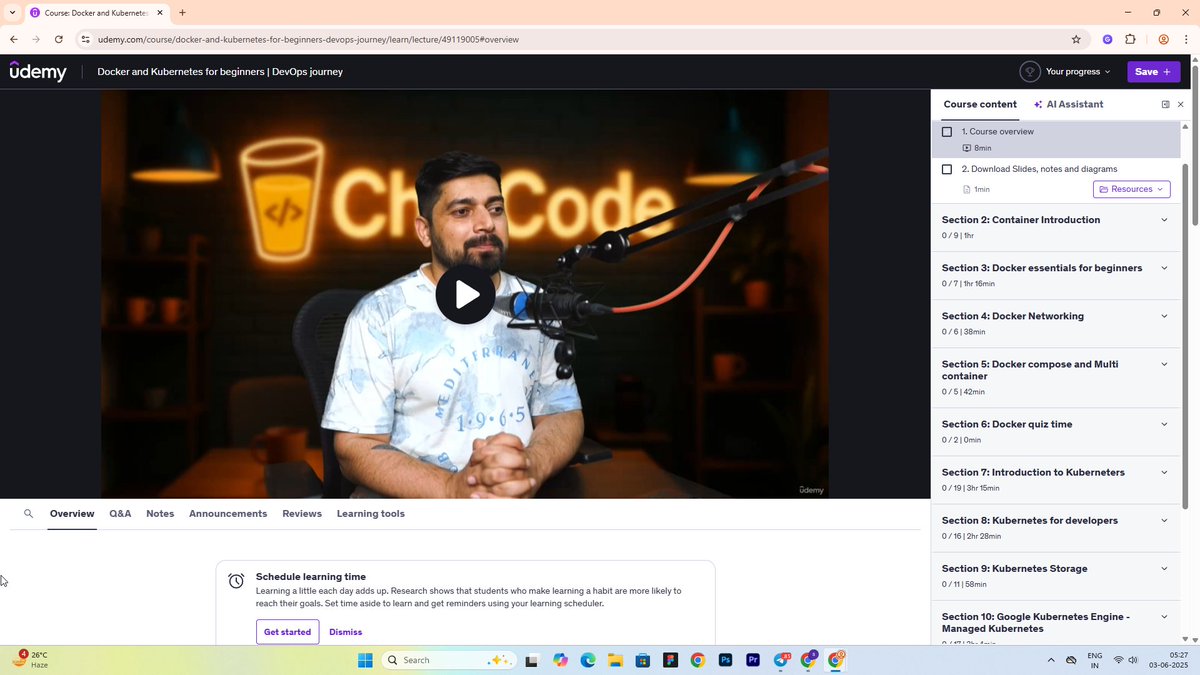Open Premiere Pro from the taskbar
The image size is (1200, 675).
pyautogui.click(x=753, y=660)
